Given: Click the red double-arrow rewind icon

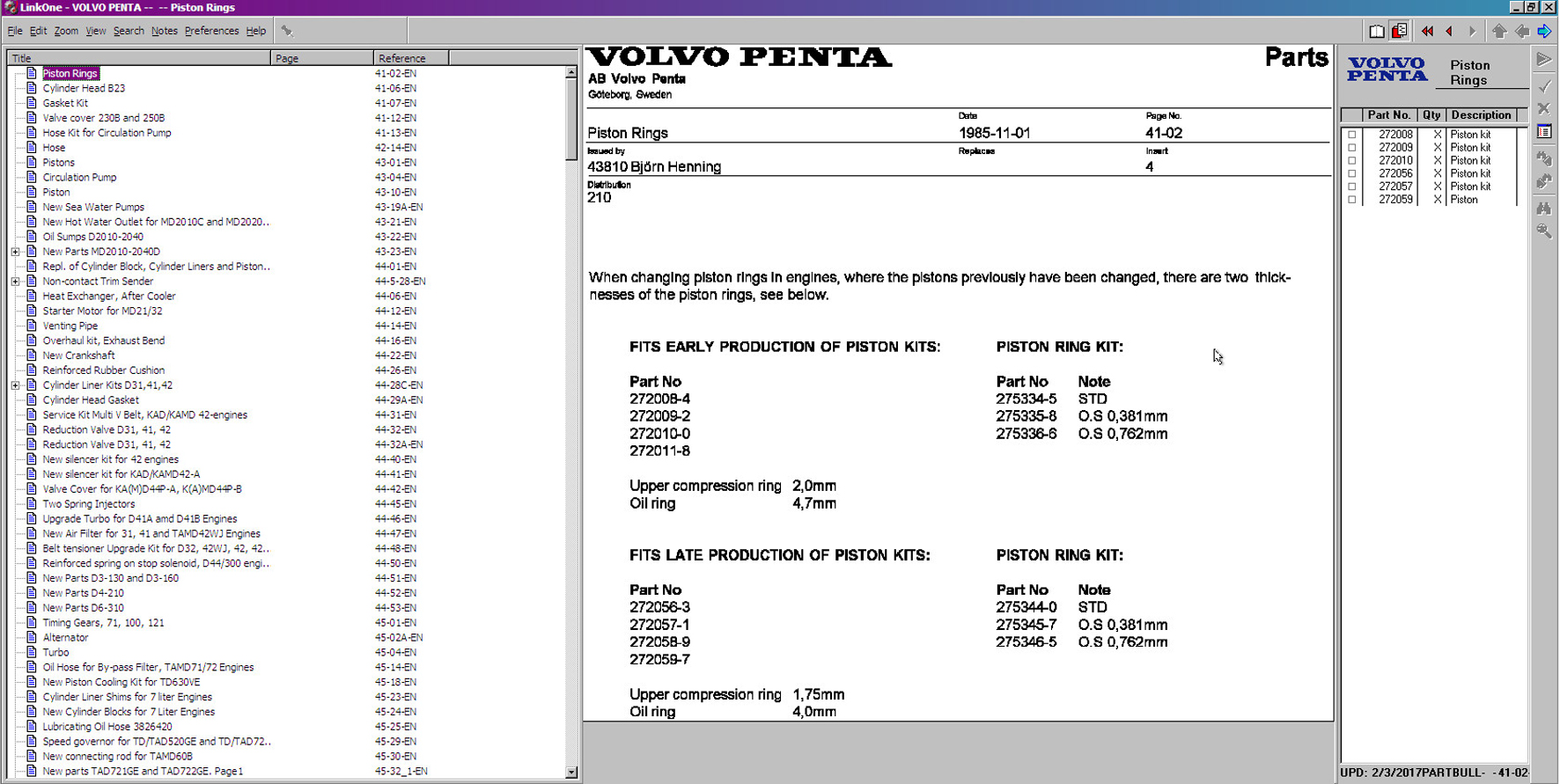Looking at the screenshot, I should coord(1427,32).
